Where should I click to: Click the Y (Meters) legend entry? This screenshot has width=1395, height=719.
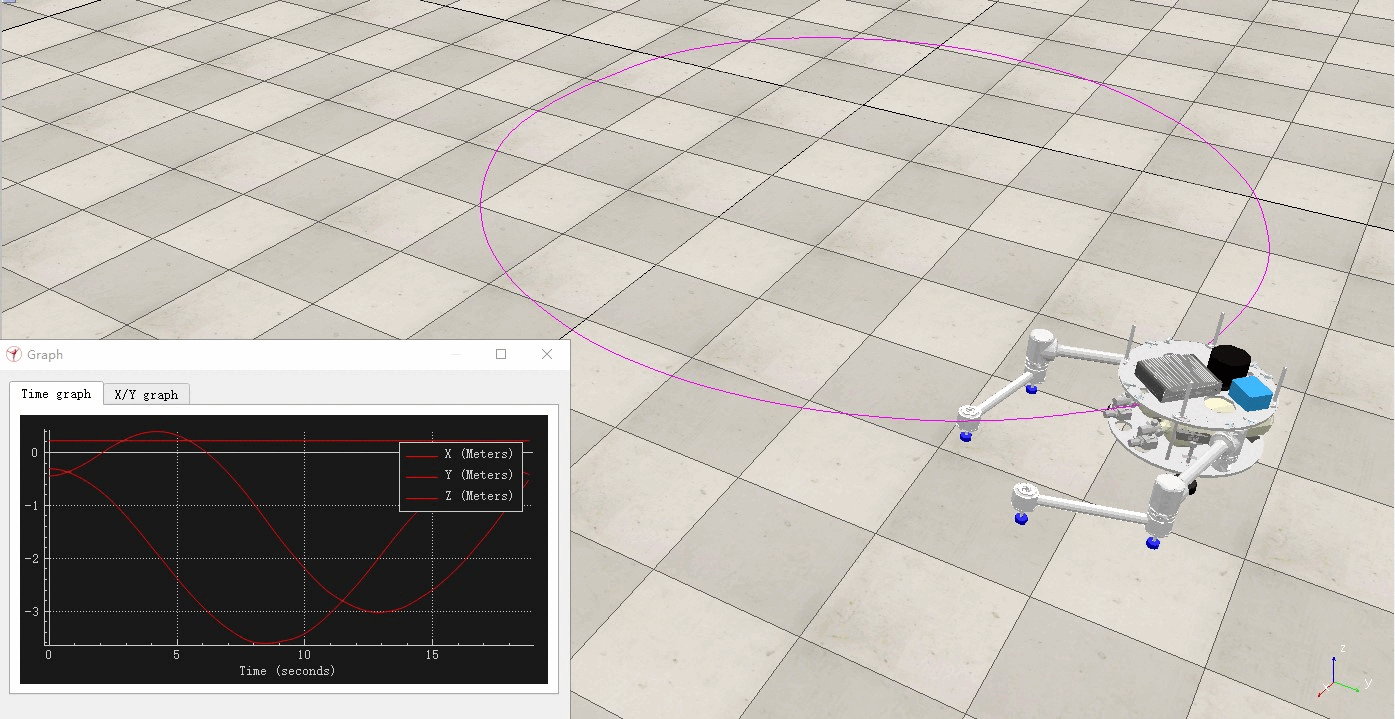tap(461, 475)
